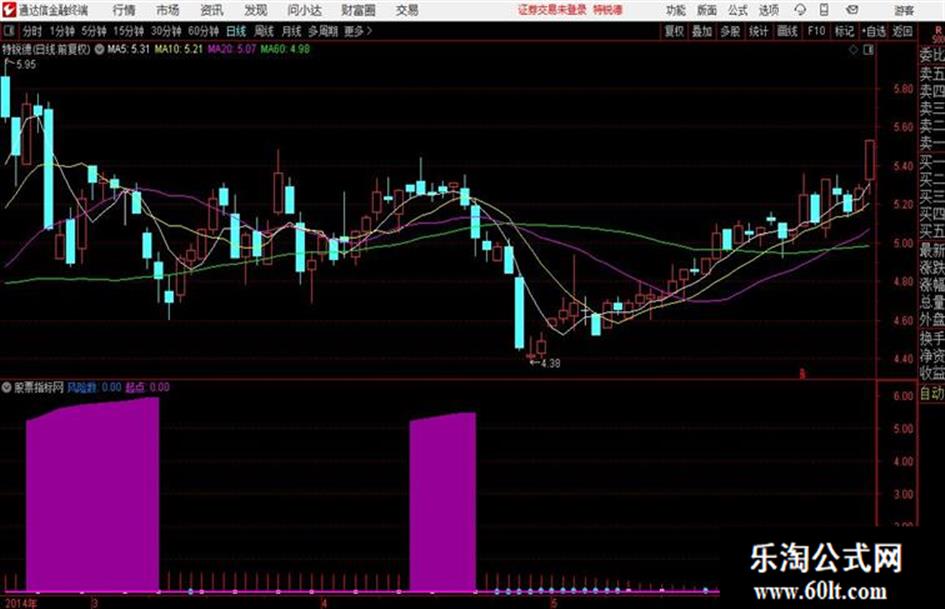The image size is (945, 609).
Task: Click the 2014年 date label on the time axis
Action: (21, 602)
